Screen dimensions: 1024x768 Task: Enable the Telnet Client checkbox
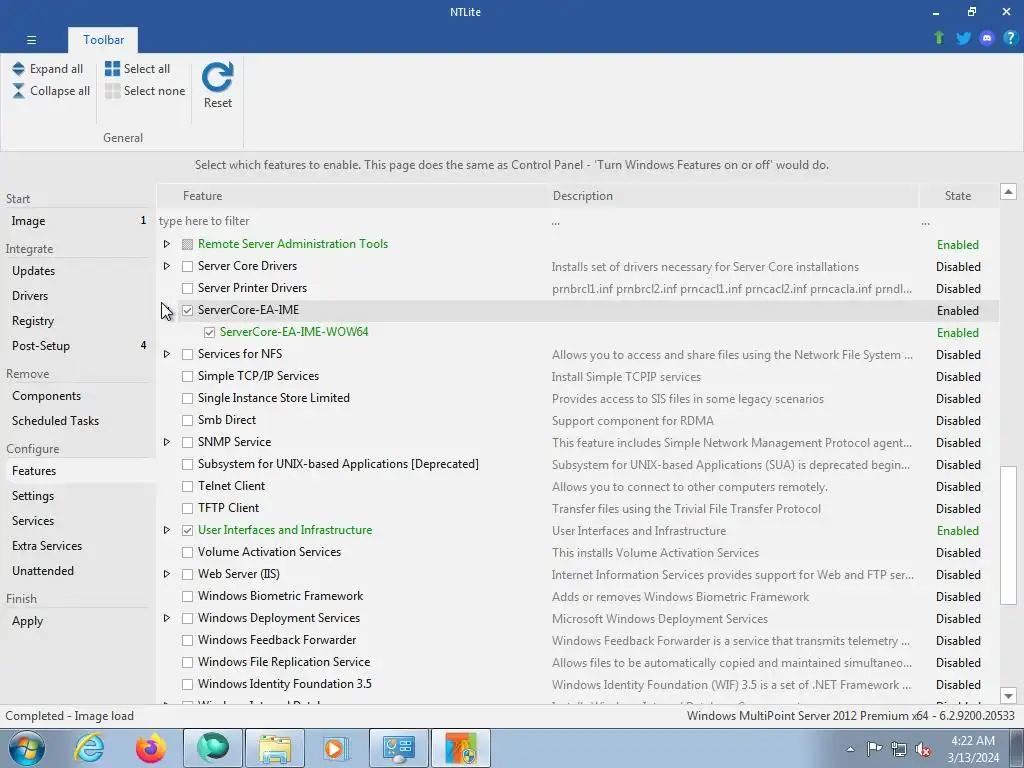tap(187, 486)
